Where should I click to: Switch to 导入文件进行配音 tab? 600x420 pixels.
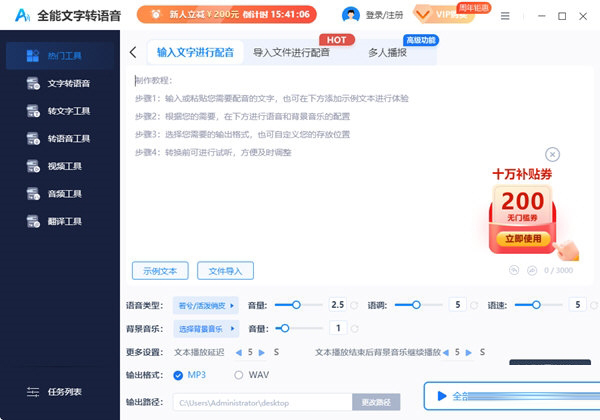click(x=291, y=52)
